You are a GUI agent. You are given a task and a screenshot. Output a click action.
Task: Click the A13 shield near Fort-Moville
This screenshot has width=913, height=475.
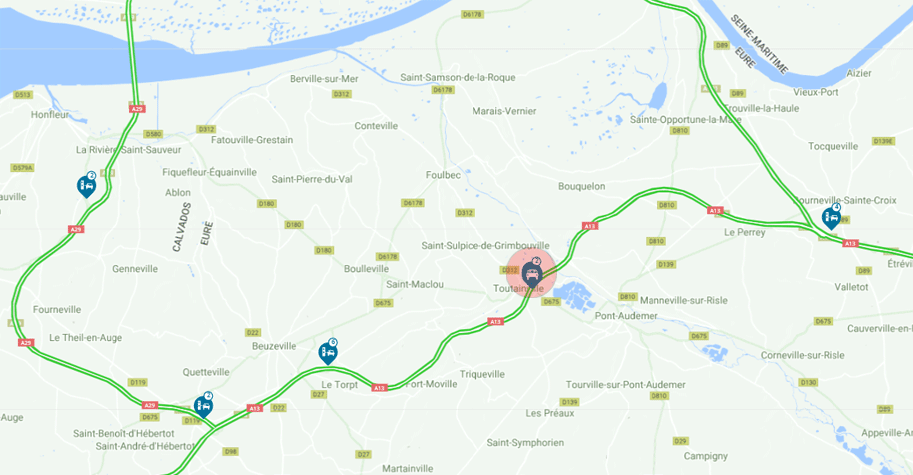(380, 388)
